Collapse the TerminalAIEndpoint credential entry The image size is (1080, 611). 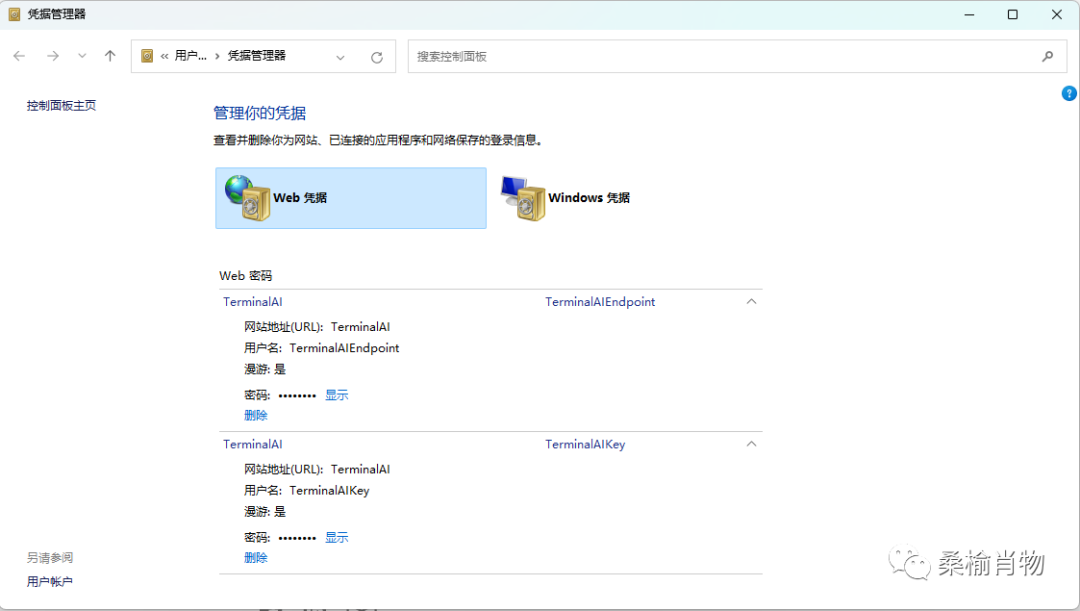coord(751,302)
